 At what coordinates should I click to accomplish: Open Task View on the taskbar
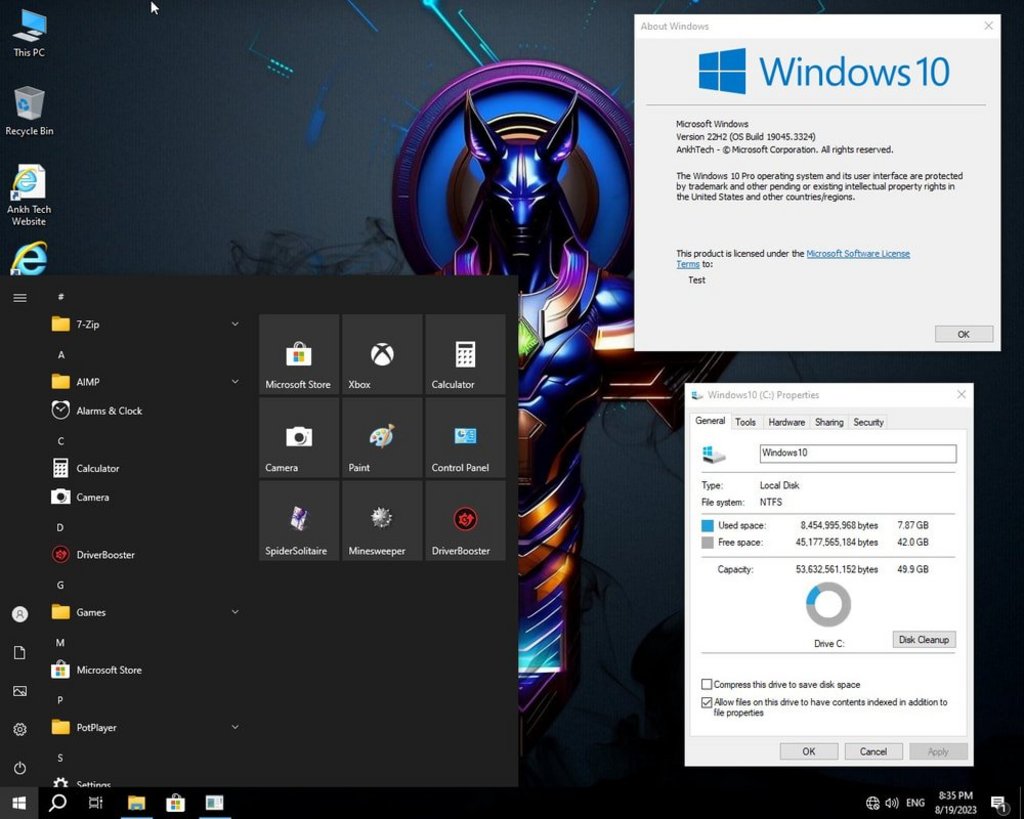click(95, 803)
